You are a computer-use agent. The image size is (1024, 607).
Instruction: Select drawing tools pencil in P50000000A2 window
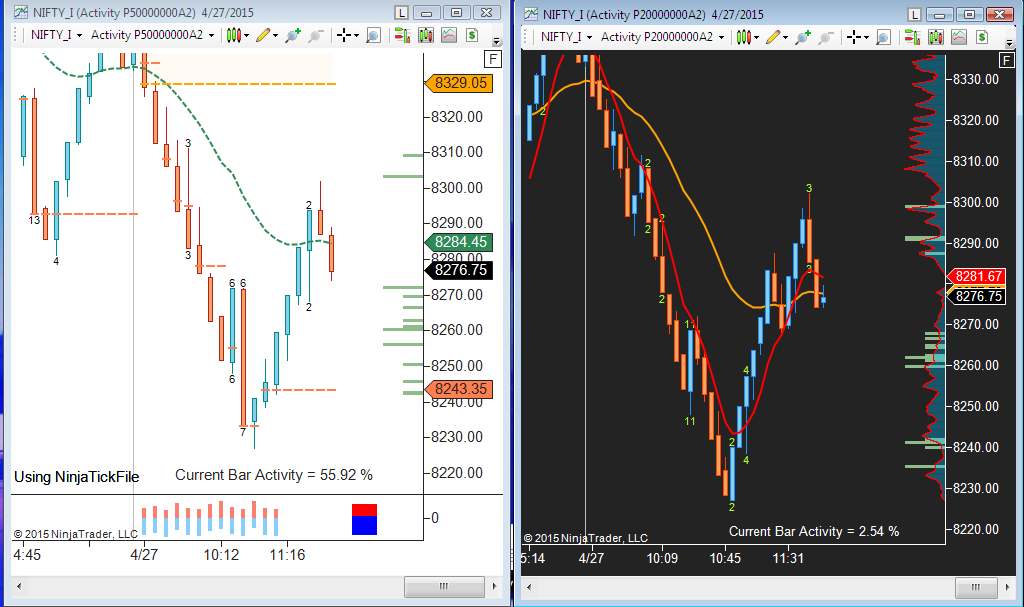[x=263, y=35]
